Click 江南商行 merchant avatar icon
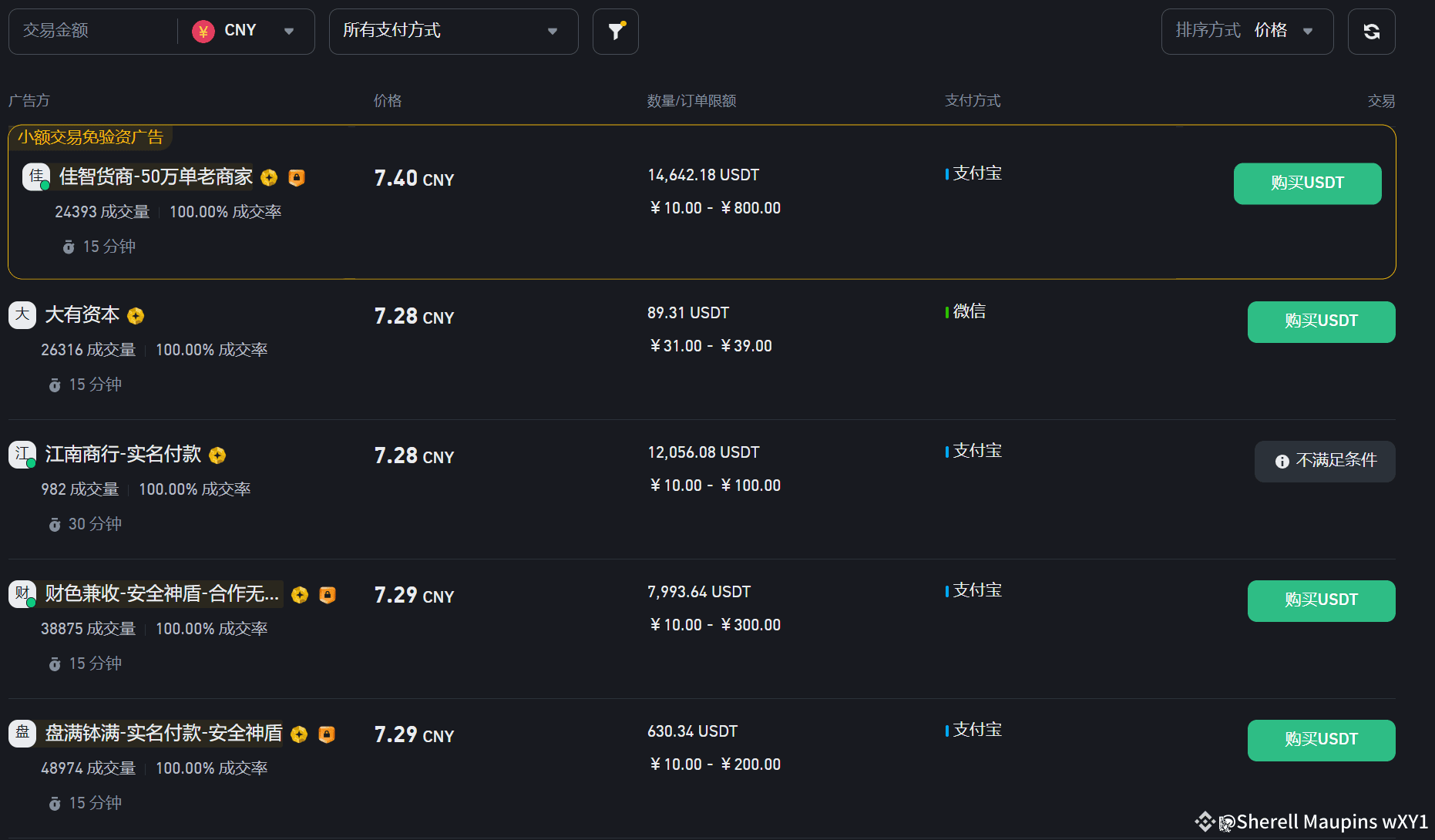1435x840 pixels. [x=22, y=454]
